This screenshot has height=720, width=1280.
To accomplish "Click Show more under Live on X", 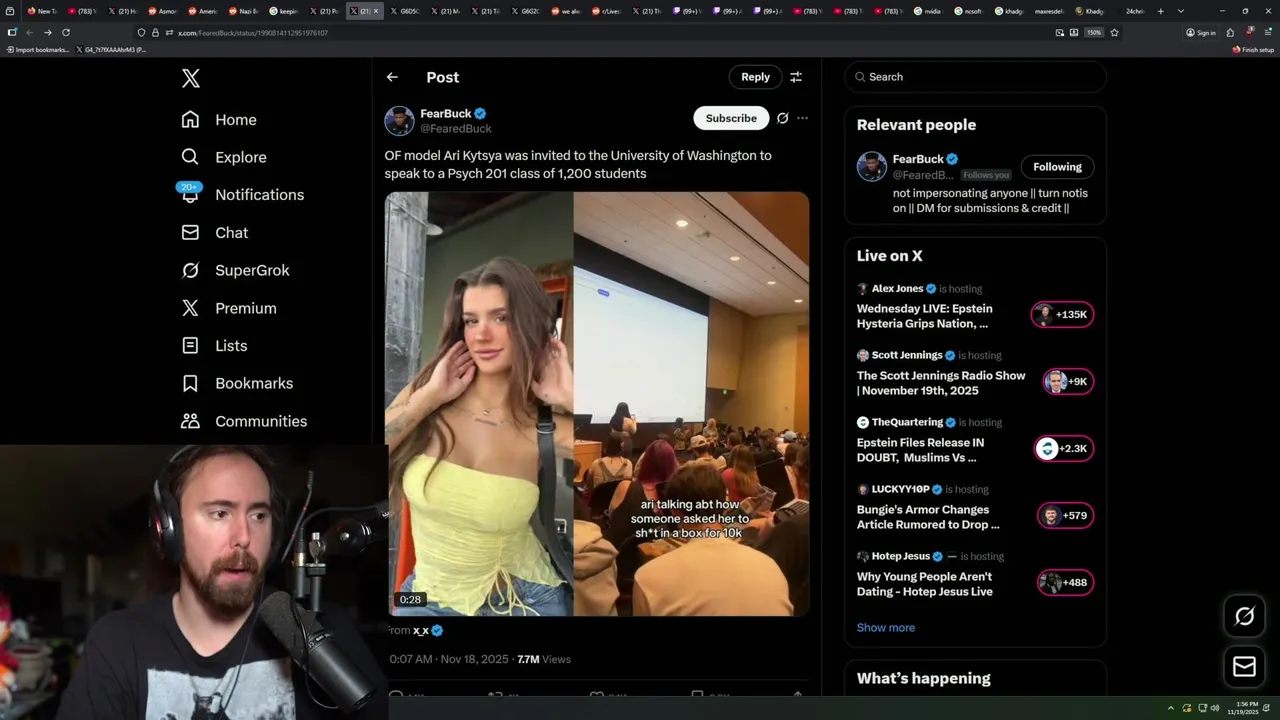I will tap(886, 628).
